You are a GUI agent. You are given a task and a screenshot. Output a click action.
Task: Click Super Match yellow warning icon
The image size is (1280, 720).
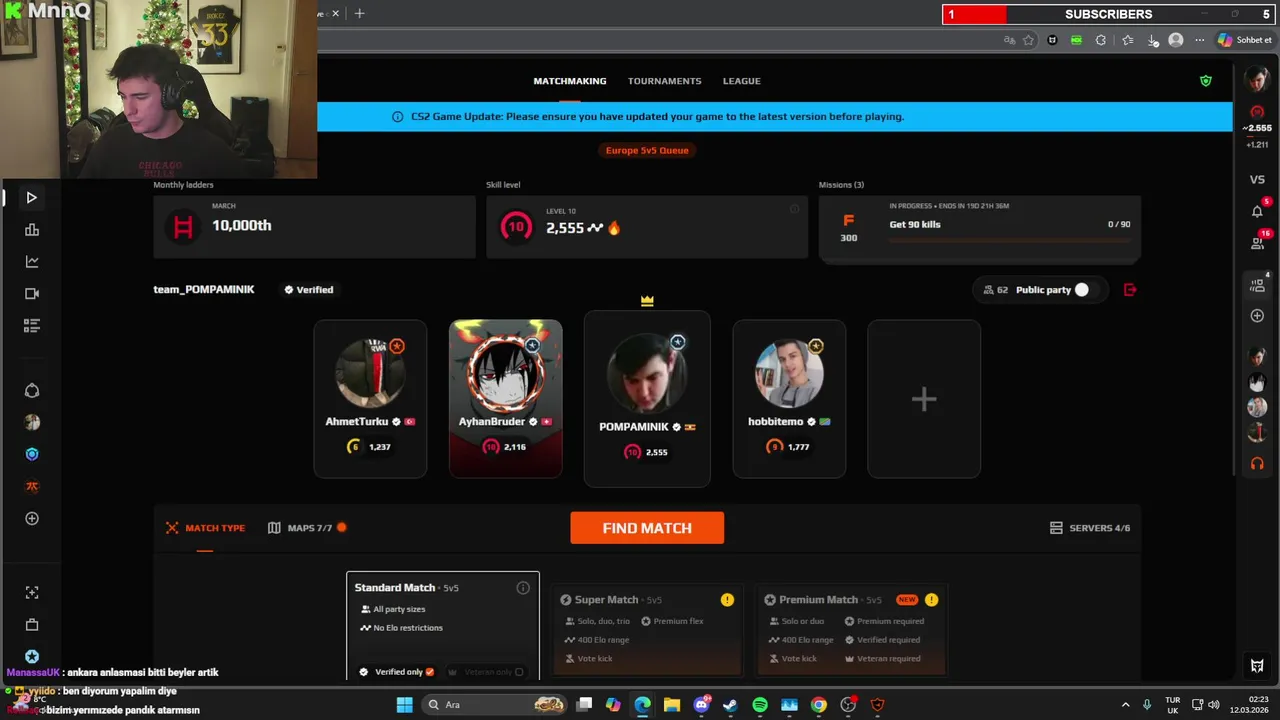[x=727, y=600]
